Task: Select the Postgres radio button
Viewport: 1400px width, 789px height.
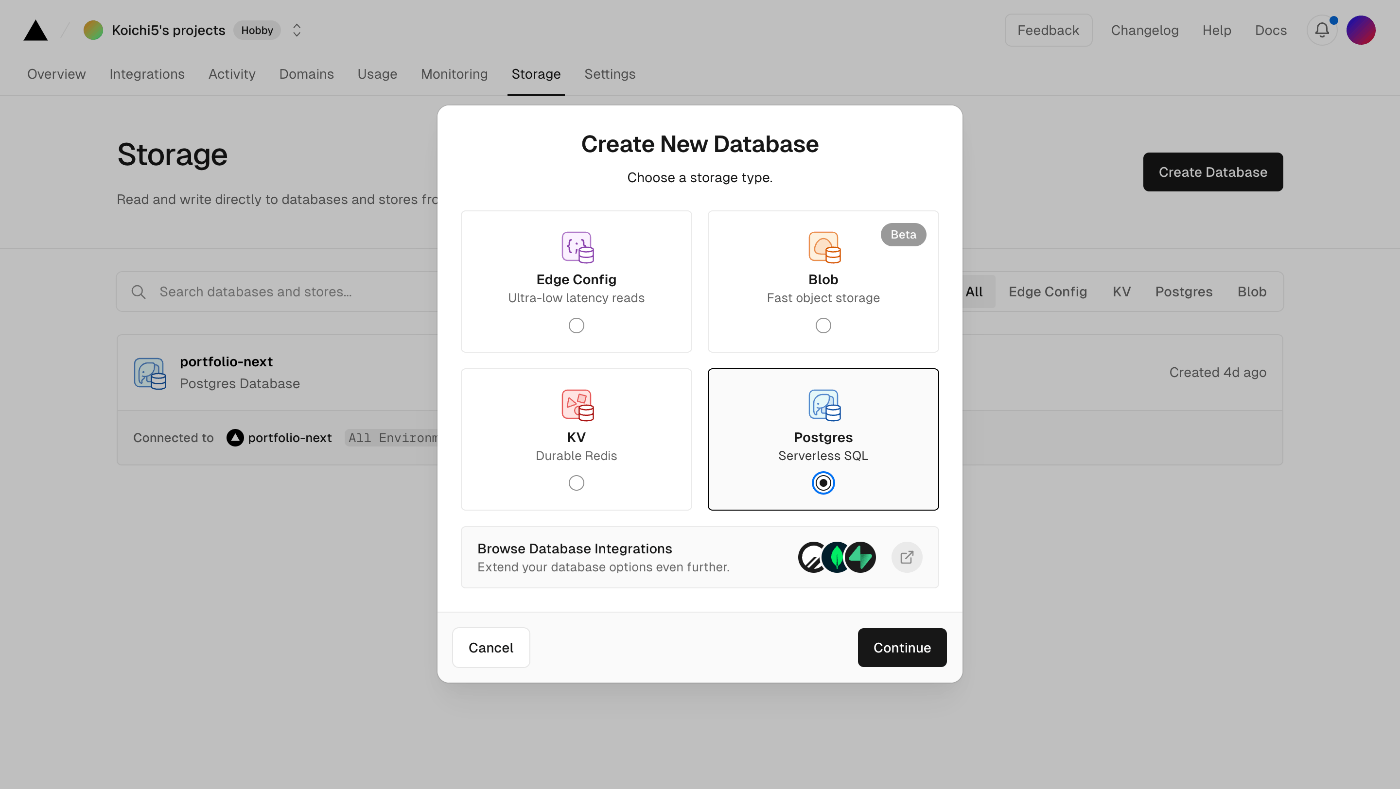Action: pyautogui.click(x=823, y=483)
